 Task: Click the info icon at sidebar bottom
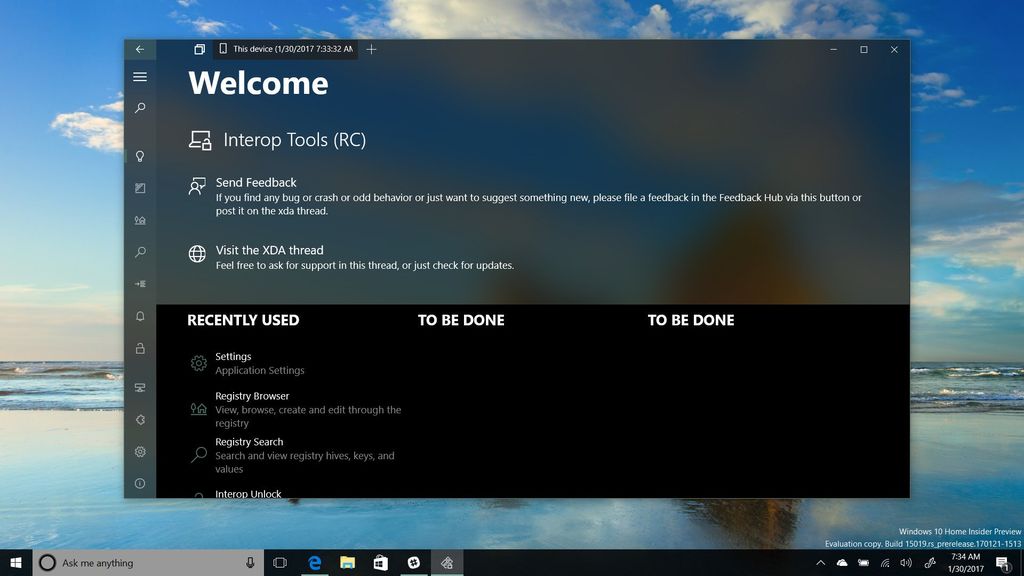click(x=140, y=484)
